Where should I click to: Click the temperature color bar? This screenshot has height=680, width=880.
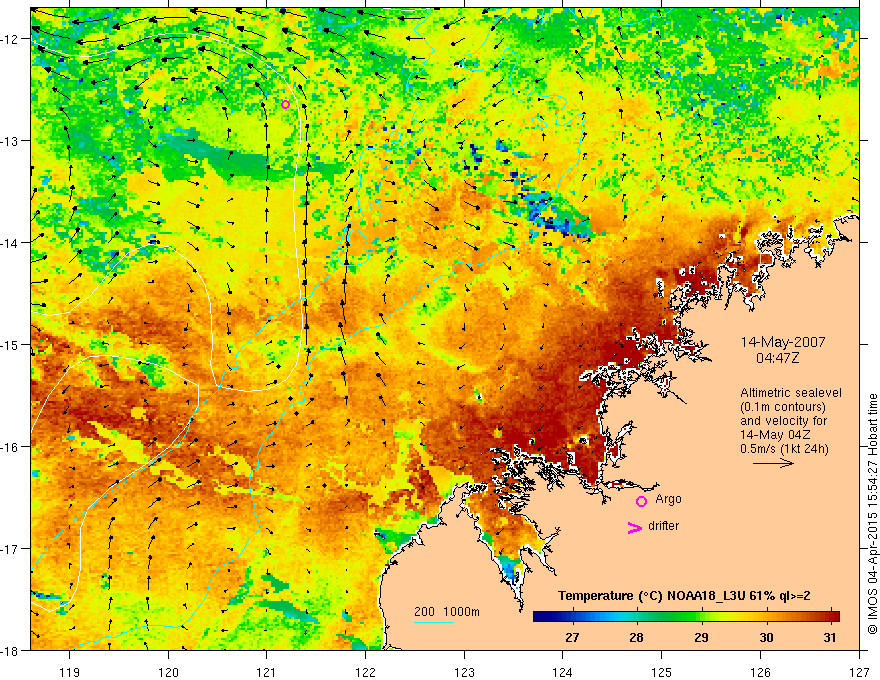pos(686,616)
